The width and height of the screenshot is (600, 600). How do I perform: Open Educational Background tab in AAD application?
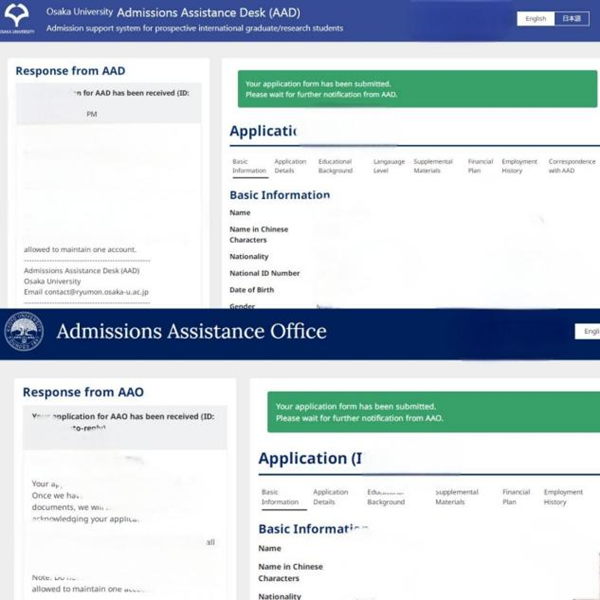pyautogui.click(x=335, y=166)
